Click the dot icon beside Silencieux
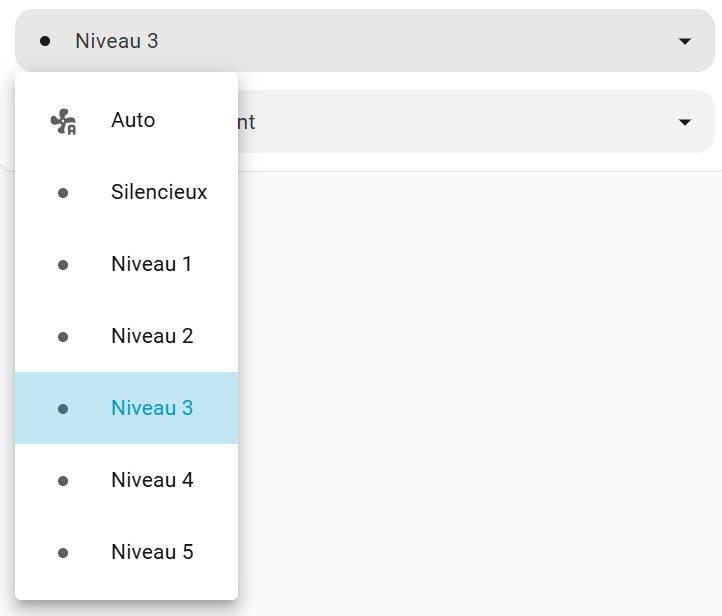This screenshot has height=616, width=722. click(x=63, y=193)
